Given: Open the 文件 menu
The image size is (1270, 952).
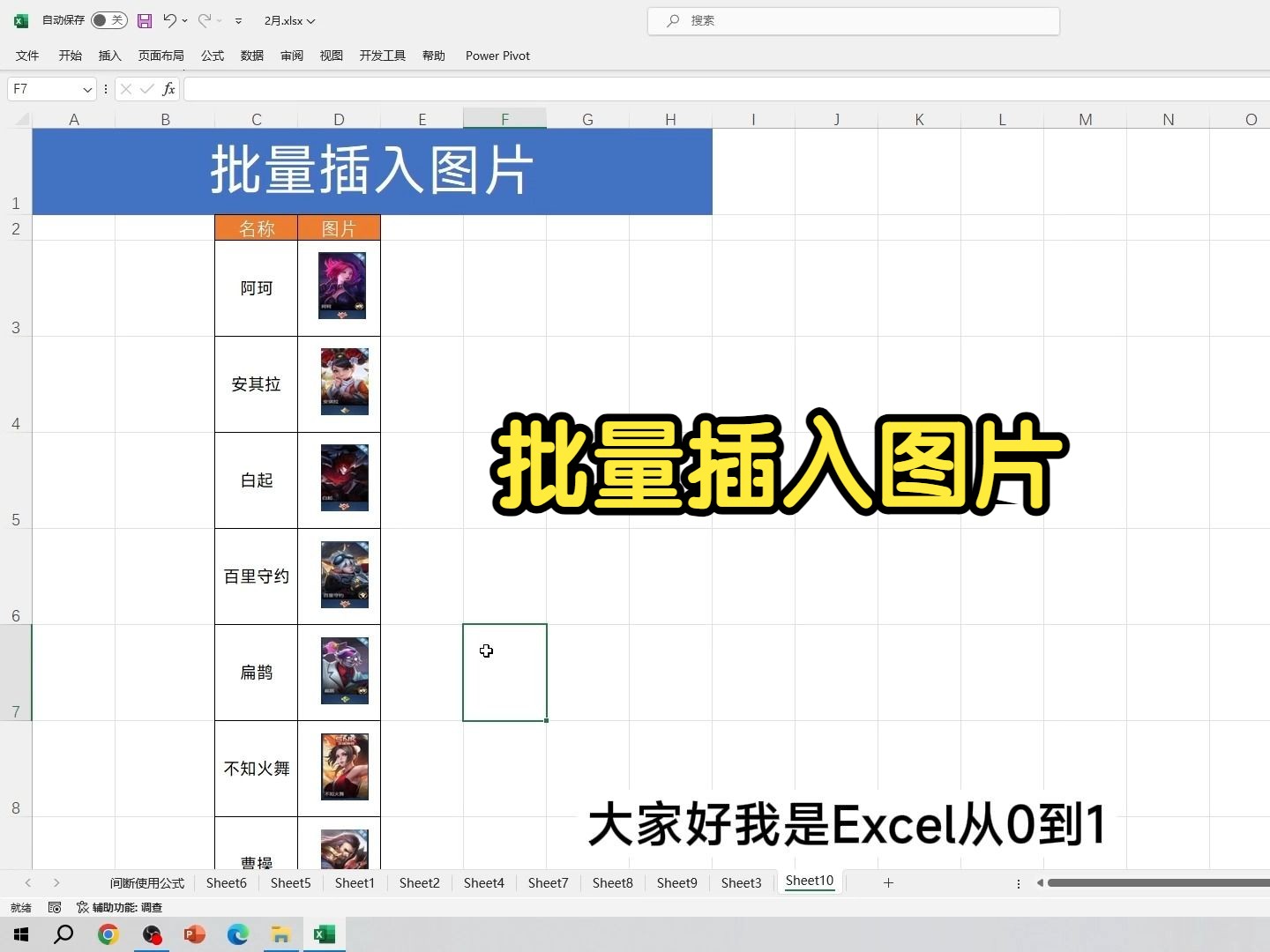Looking at the screenshot, I should click(x=27, y=56).
